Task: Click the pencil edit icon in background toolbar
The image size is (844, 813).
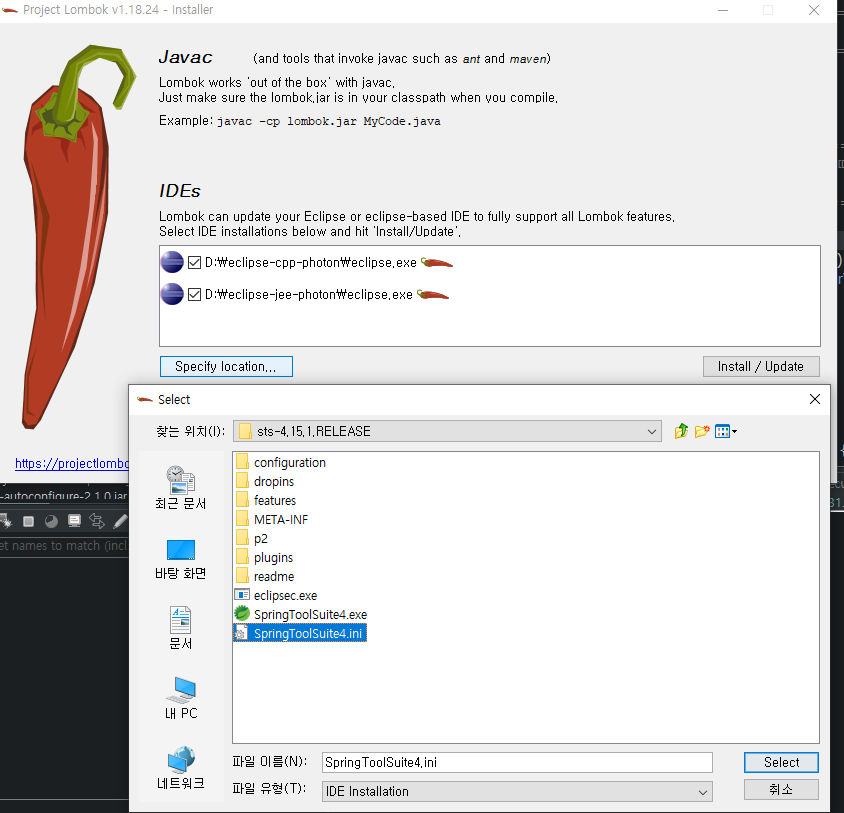Action: 121,521
